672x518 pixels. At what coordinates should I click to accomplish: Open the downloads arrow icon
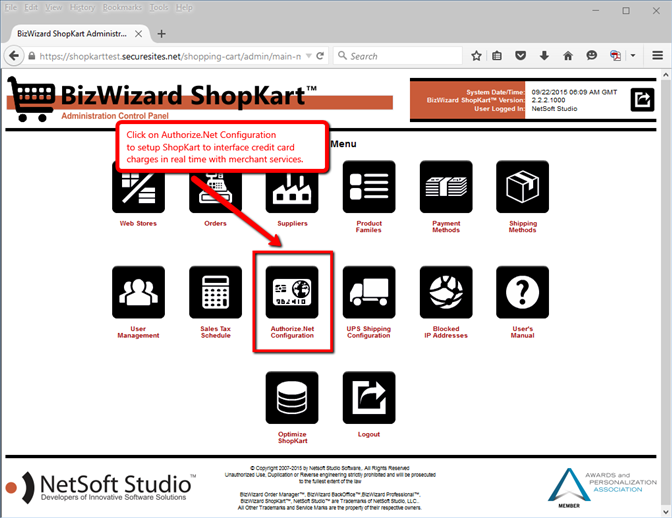pyautogui.click(x=544, y=56)
